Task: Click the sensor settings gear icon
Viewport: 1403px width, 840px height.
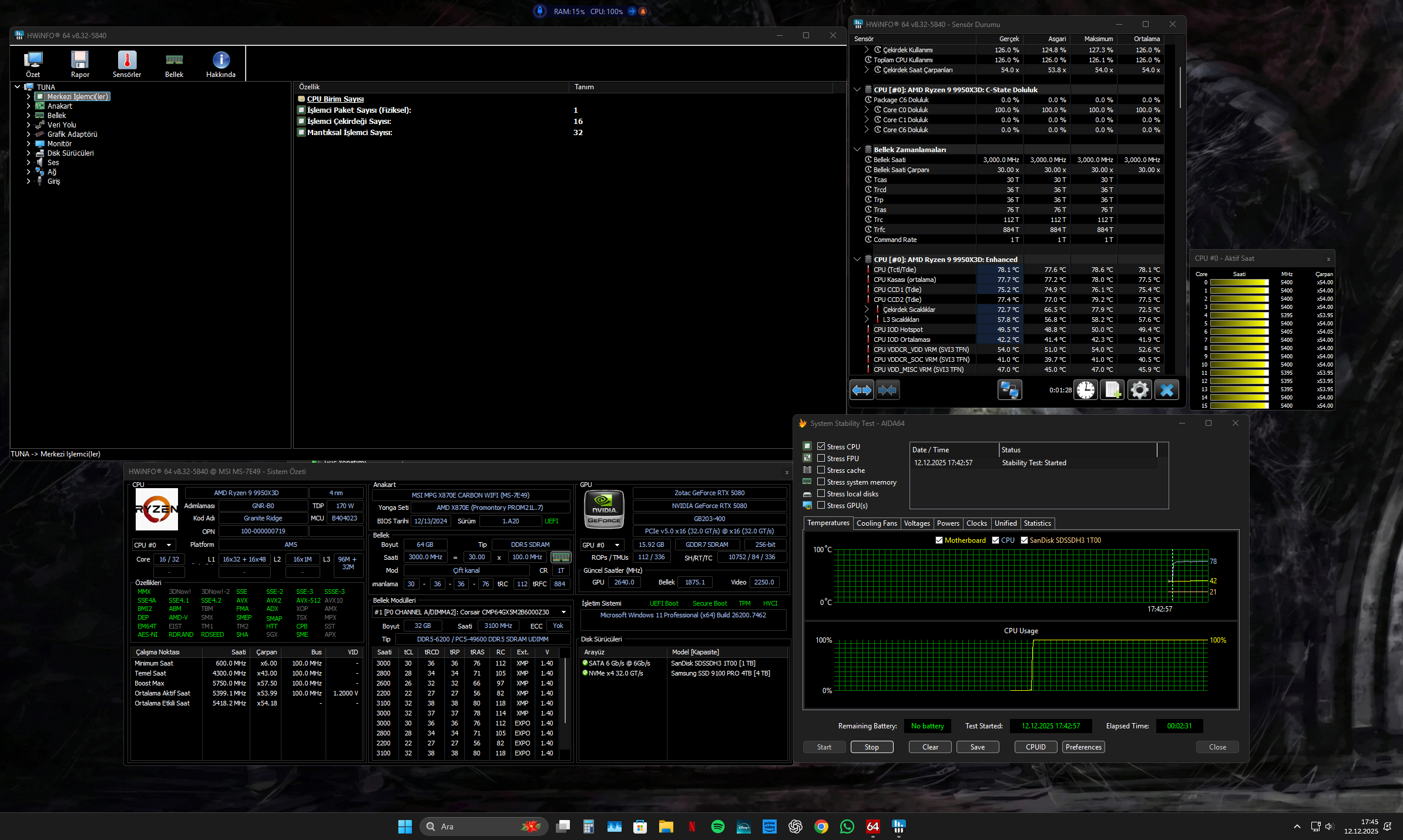Action: [x=1139, y=390]
